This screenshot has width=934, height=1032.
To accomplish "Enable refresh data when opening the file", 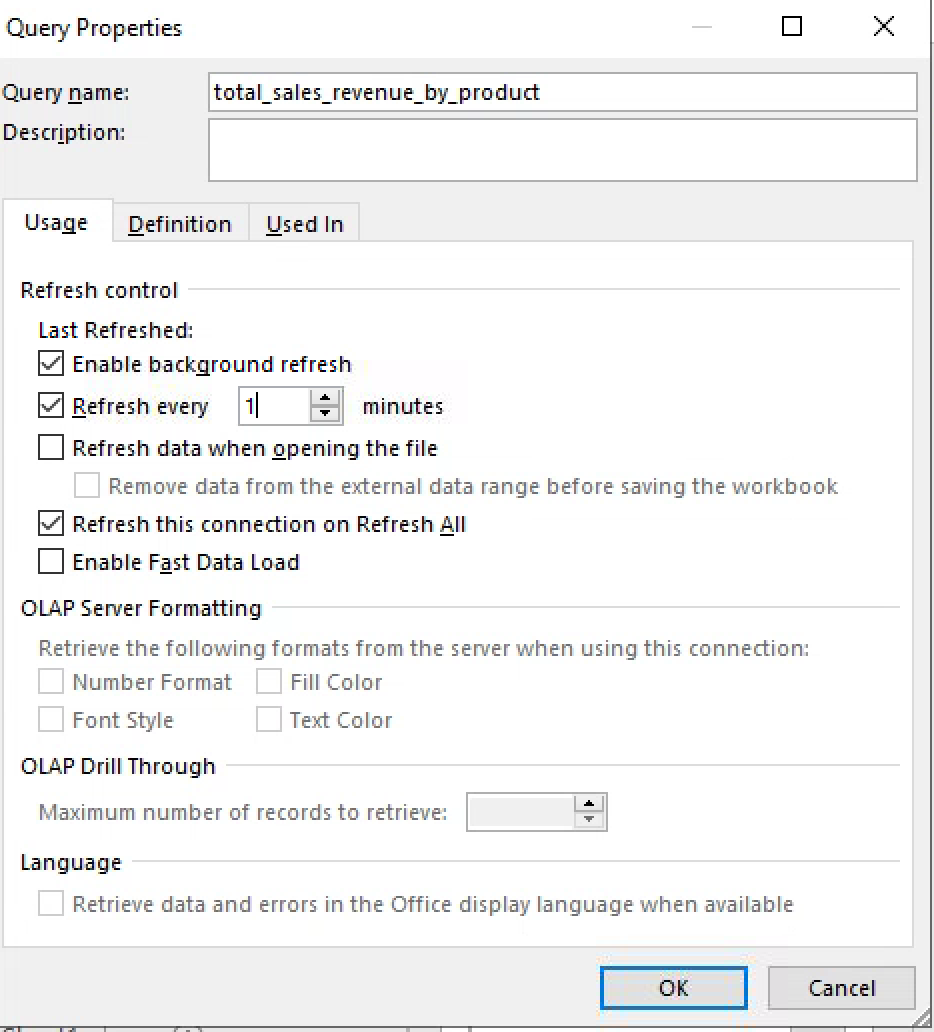I will [x=50, y=447].
